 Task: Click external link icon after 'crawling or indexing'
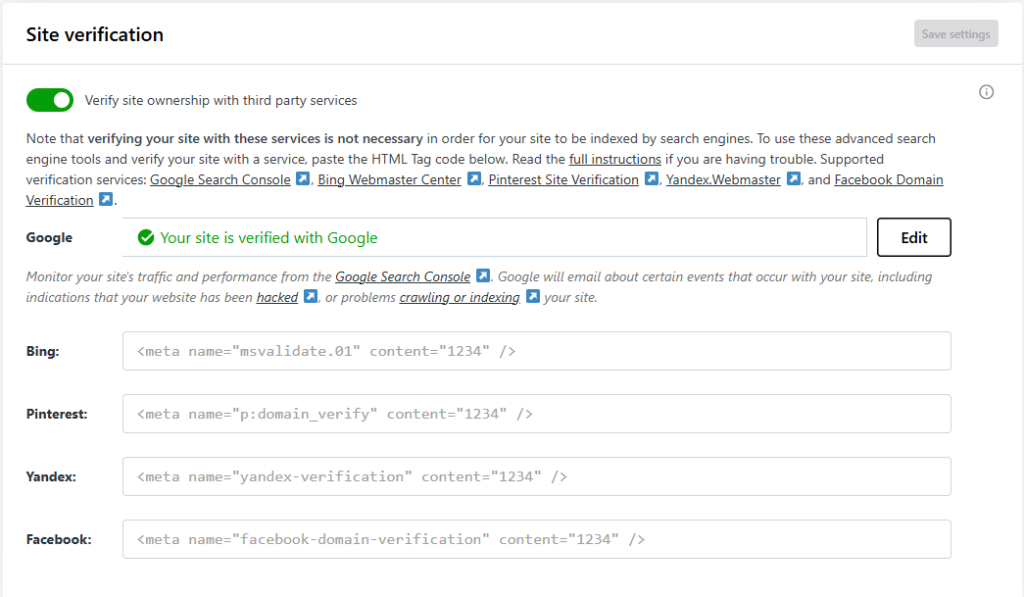click(533, 297)
